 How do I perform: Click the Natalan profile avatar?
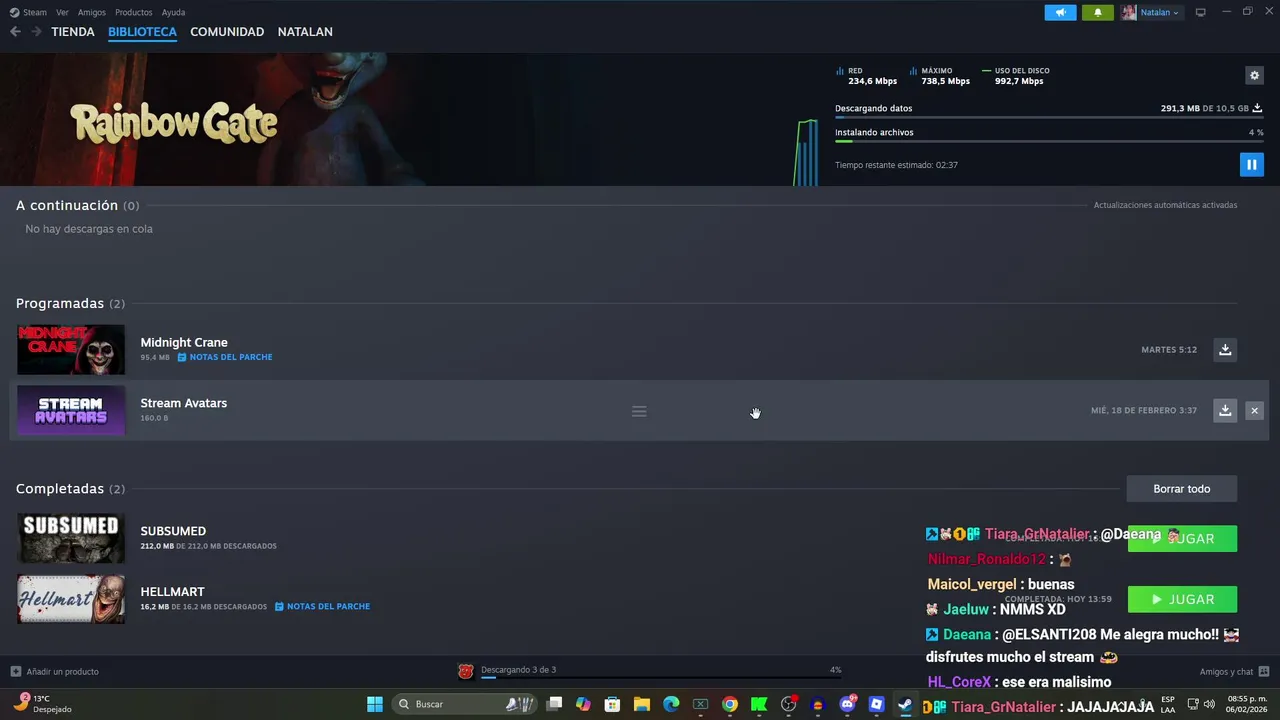pos(1129,12)
